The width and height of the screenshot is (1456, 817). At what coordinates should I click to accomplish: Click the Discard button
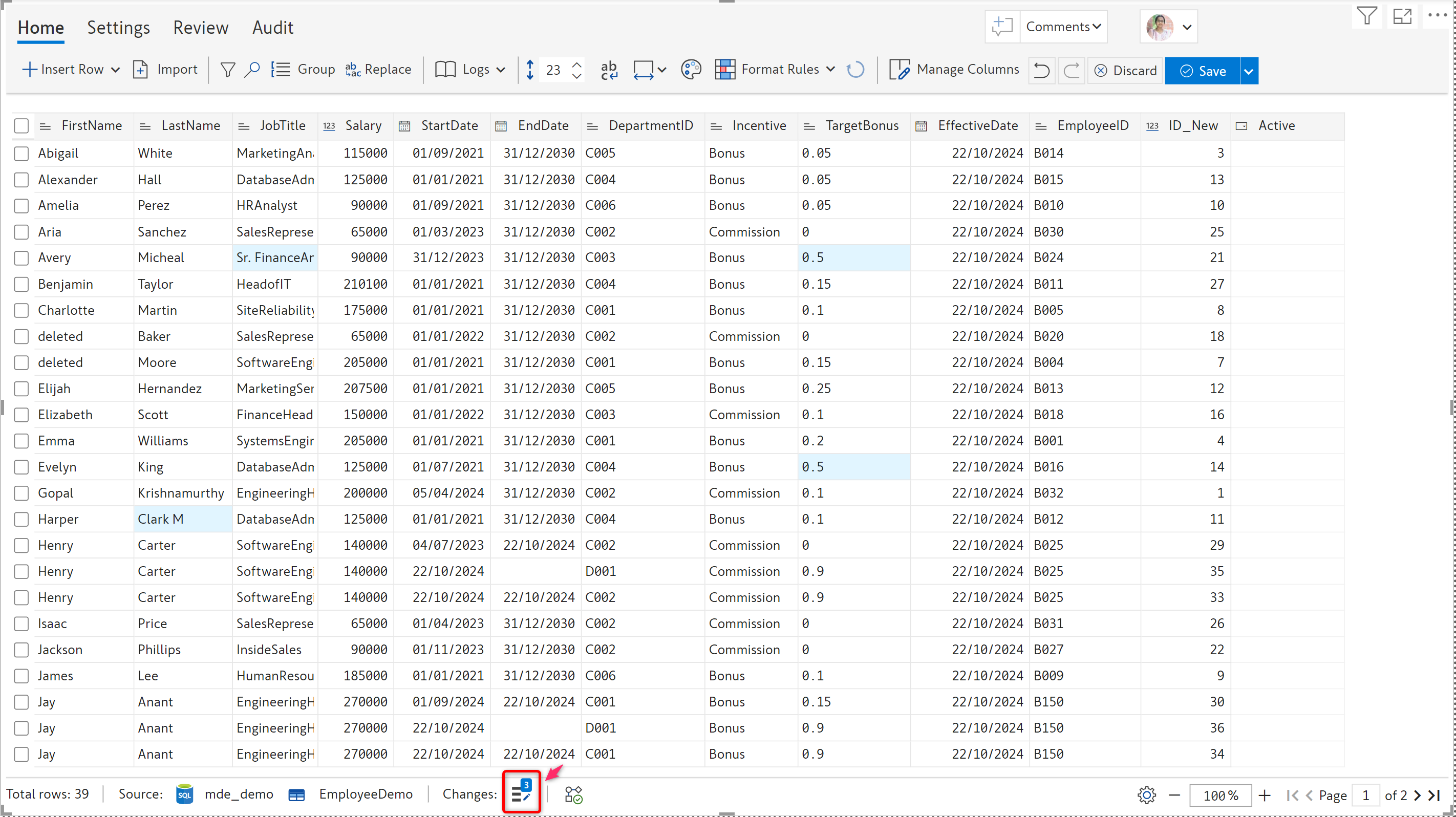1125,71
